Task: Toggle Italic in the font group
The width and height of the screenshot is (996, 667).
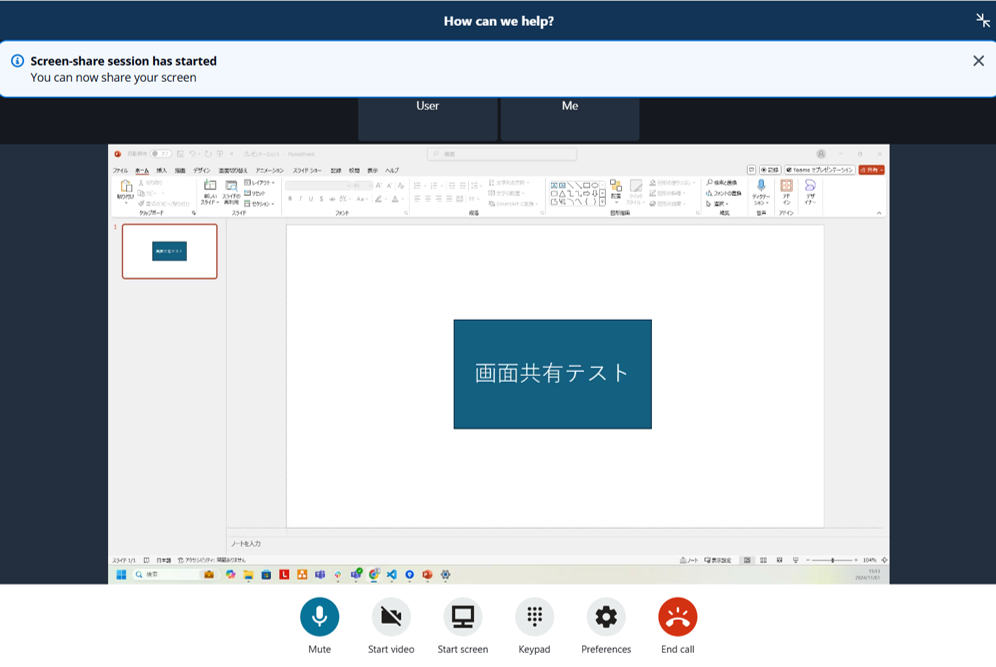Action: 300,199
